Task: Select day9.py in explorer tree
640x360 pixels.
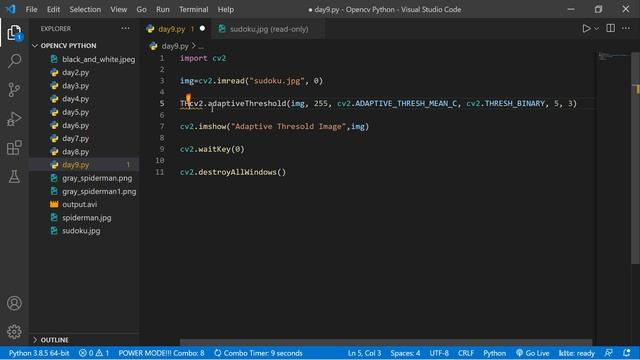Action: pyautogui.click(x=76, y=165)
